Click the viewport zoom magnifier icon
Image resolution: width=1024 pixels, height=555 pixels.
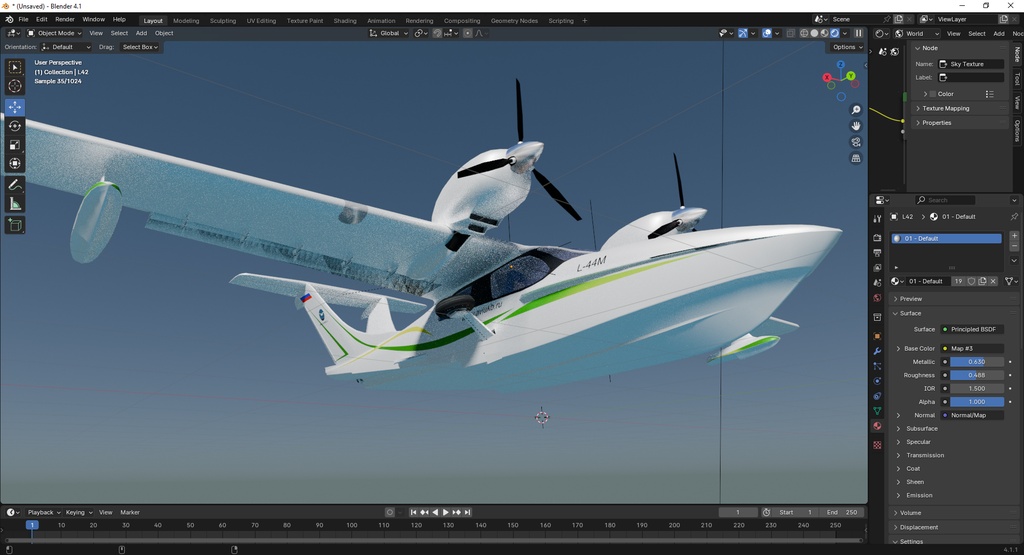(x=856, y=110)
